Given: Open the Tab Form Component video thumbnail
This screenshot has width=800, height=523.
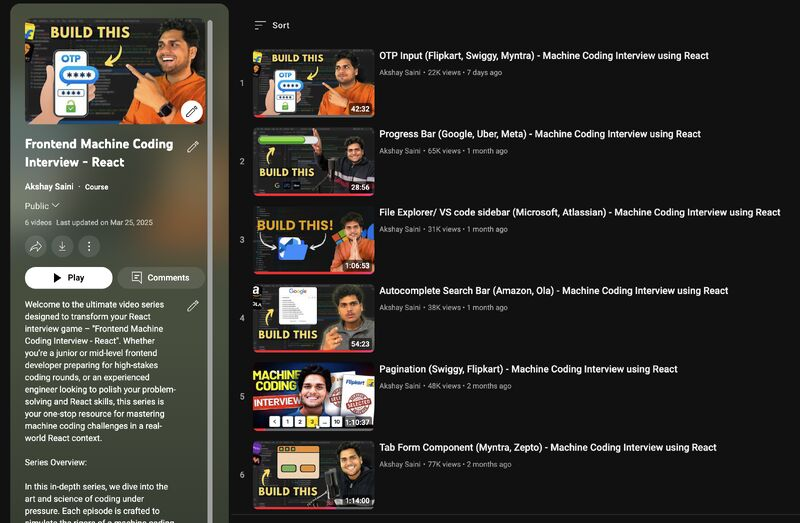Looking at the screenshot, I should (x=314, y=475).
